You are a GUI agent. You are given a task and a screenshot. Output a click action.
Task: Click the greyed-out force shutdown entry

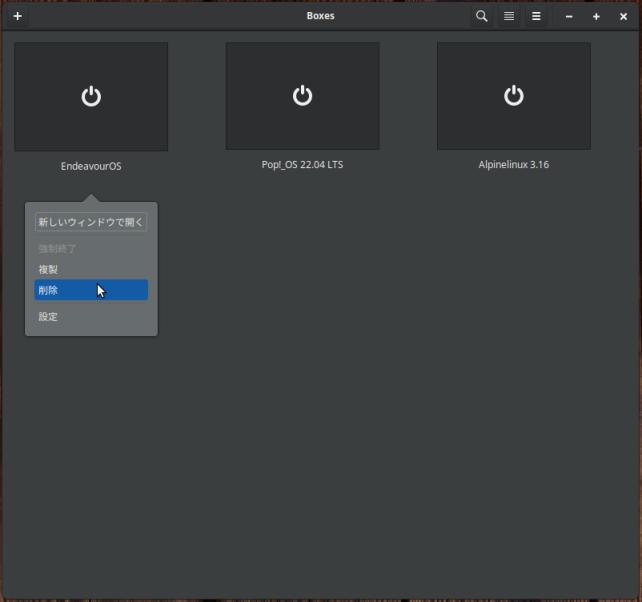coord(91,249)
